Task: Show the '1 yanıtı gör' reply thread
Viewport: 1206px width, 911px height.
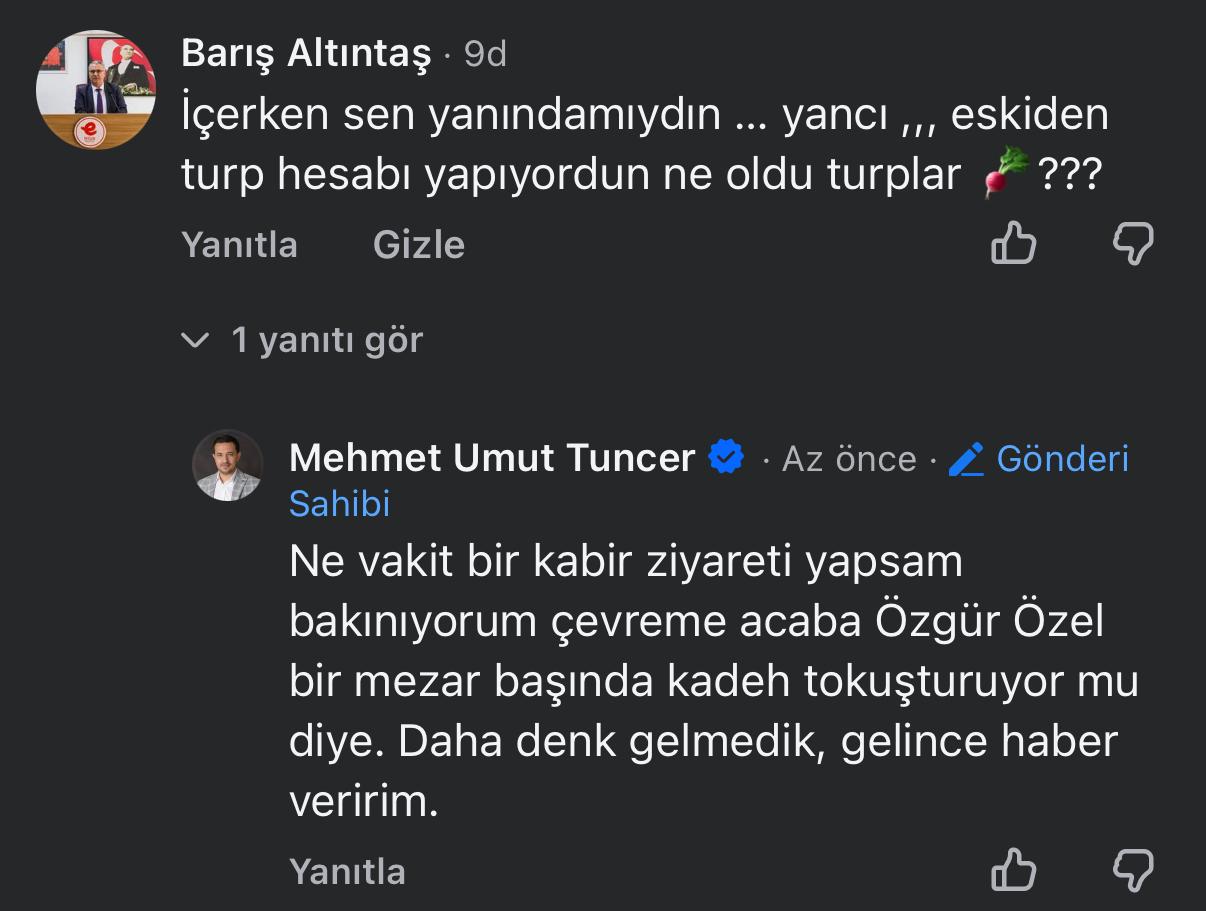Action: click(327, 340)
